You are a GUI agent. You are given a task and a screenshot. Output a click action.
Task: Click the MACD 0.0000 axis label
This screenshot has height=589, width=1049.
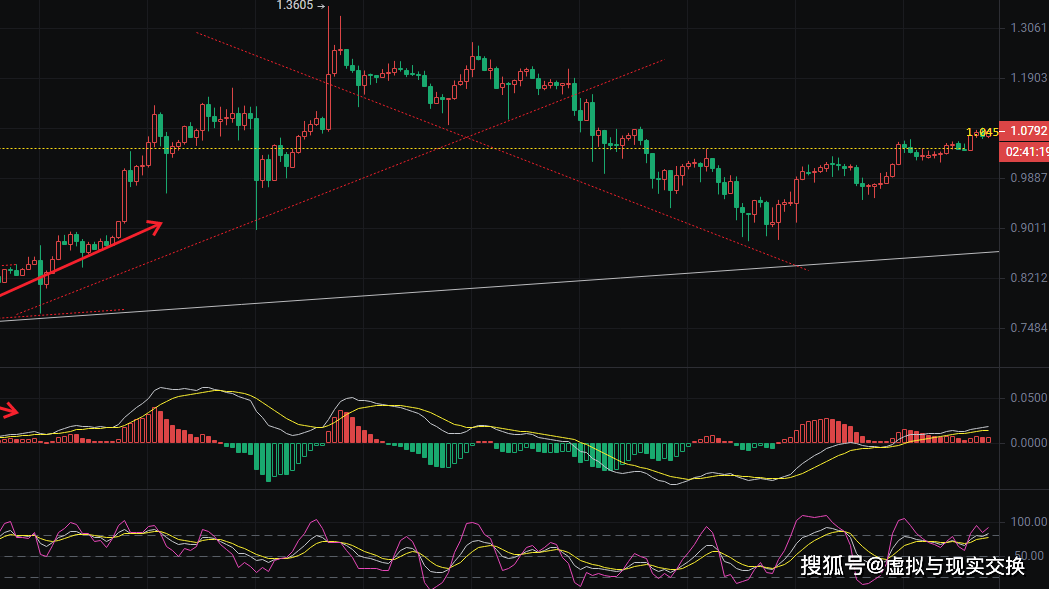click(1028, 442)
